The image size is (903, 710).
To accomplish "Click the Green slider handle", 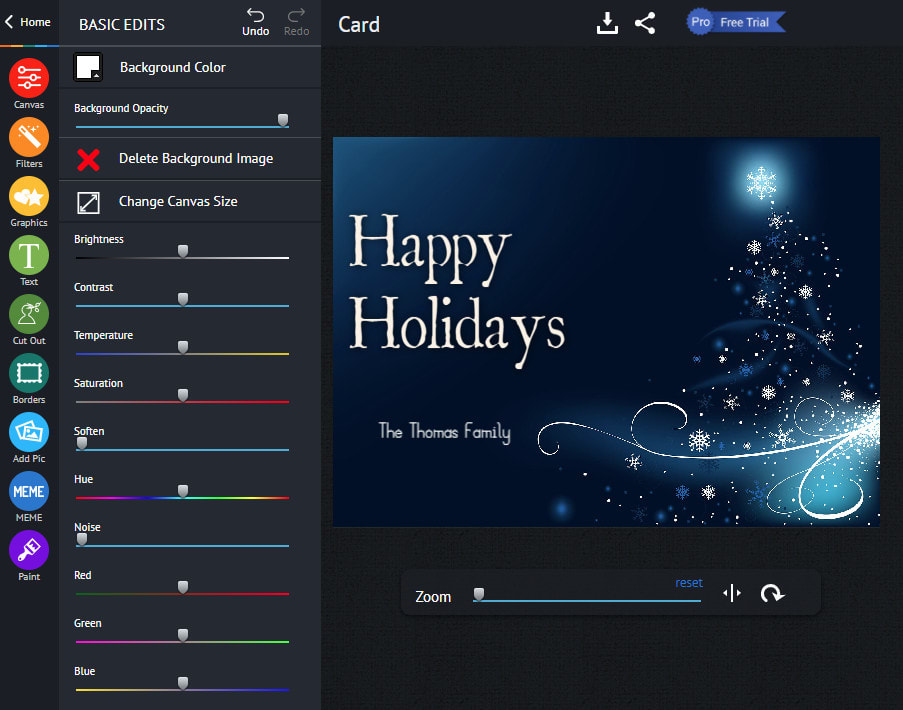I will tap(183, 635).
